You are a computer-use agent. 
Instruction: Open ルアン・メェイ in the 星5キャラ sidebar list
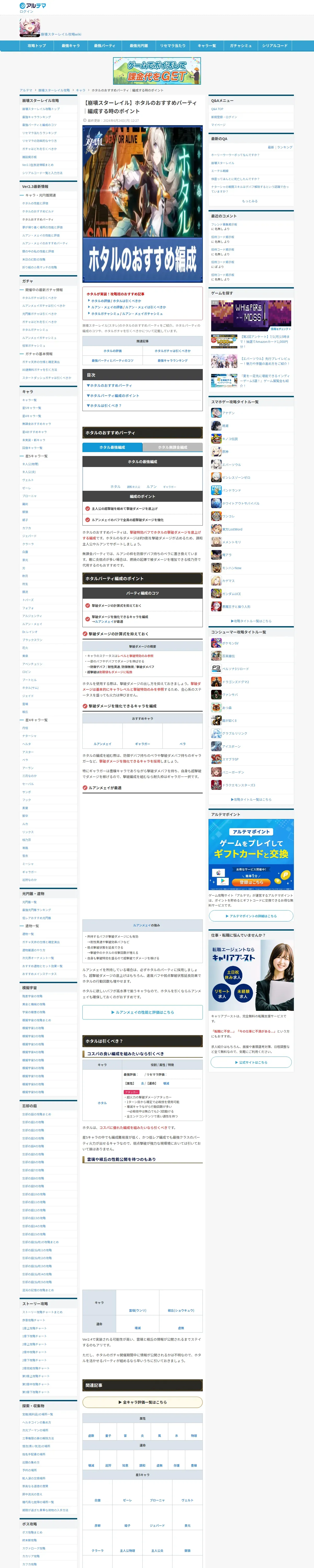(32, 624)
